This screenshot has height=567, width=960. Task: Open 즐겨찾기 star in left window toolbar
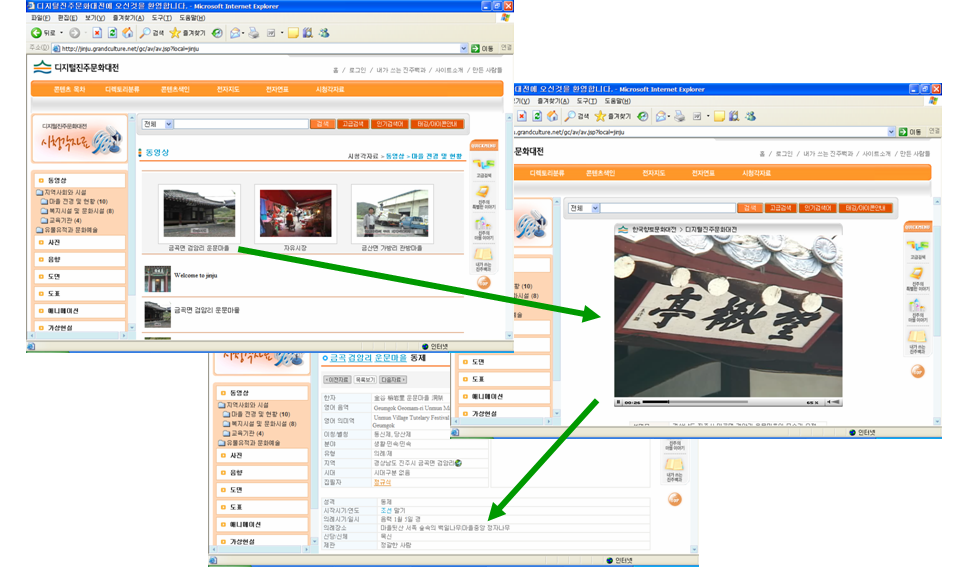pos(187,33)
